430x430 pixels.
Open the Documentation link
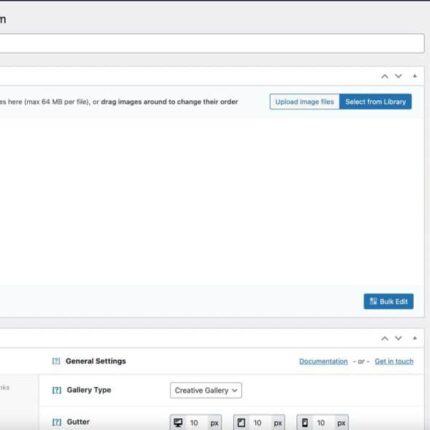click(x=323, y=361)
